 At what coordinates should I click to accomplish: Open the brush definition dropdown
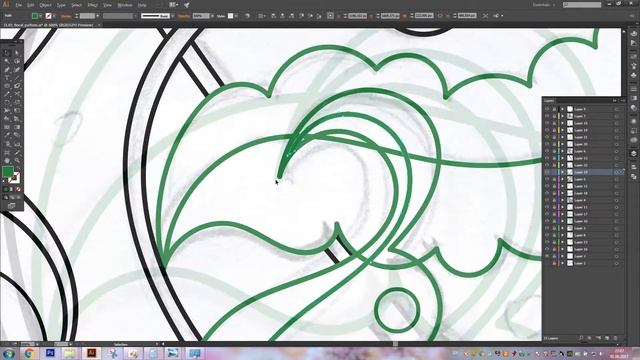(173, 16)
